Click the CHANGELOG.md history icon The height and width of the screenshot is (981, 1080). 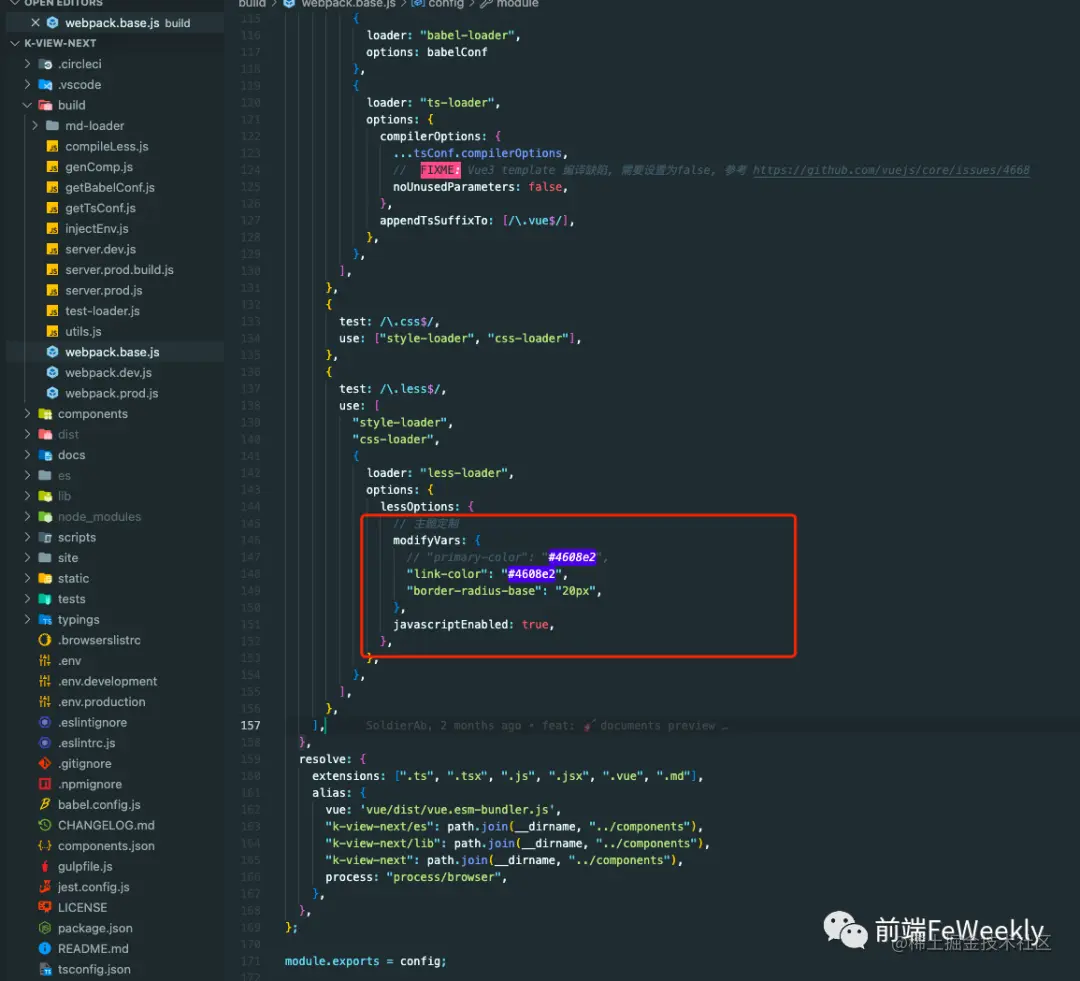click(x=45, y=825)
